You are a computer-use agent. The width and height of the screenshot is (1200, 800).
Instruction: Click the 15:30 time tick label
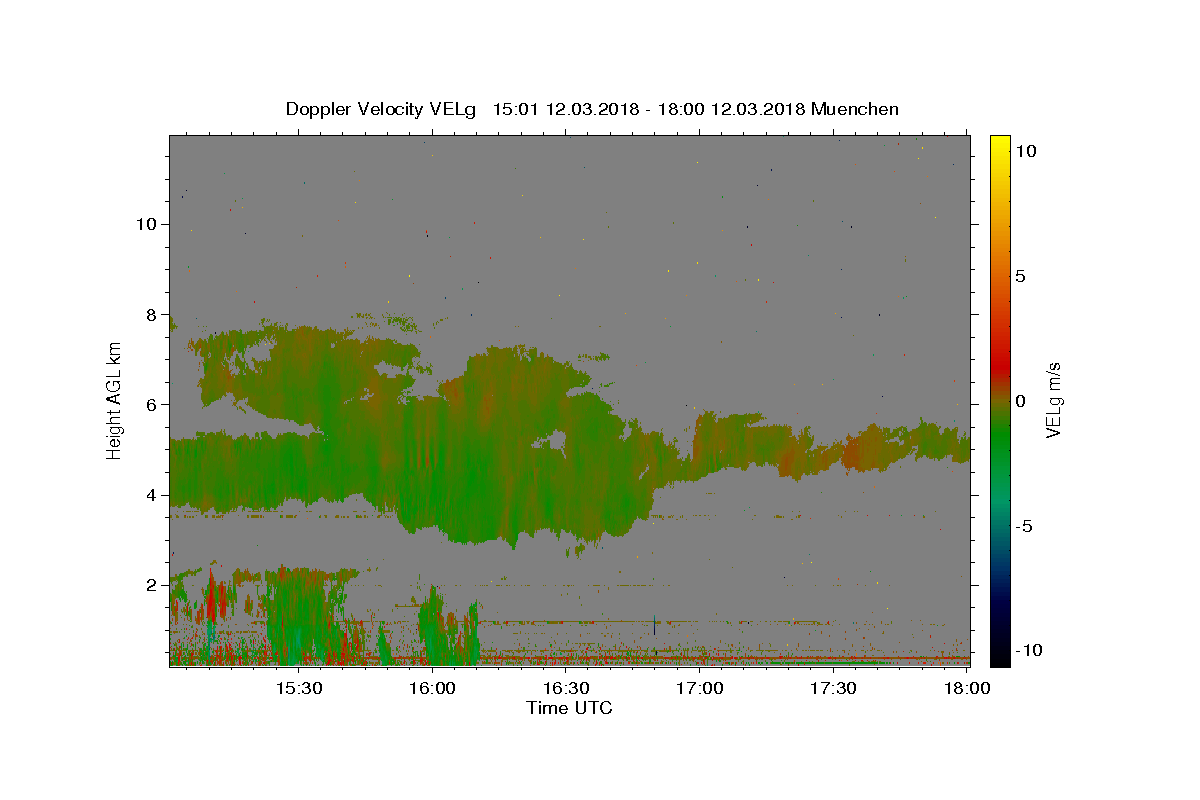298,688
